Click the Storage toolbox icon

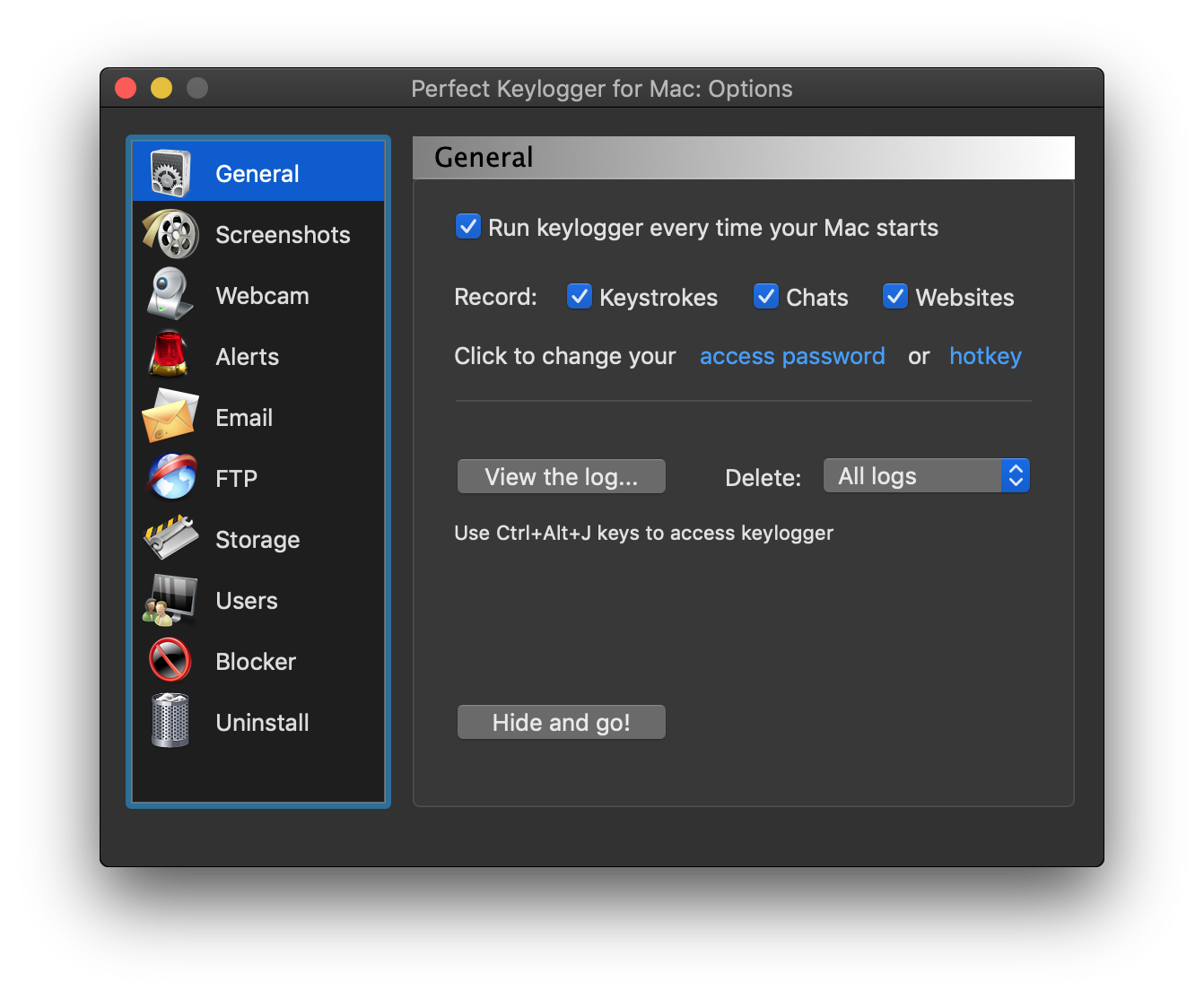click(170, 539)
